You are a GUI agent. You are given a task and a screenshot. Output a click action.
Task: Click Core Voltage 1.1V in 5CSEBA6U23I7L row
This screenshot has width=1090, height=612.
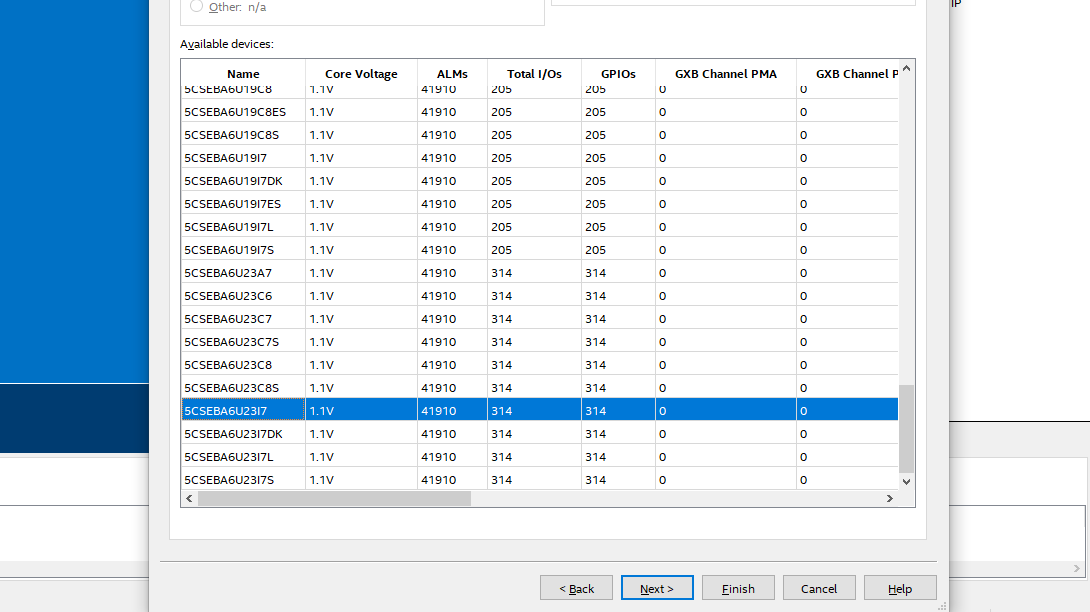322,456
